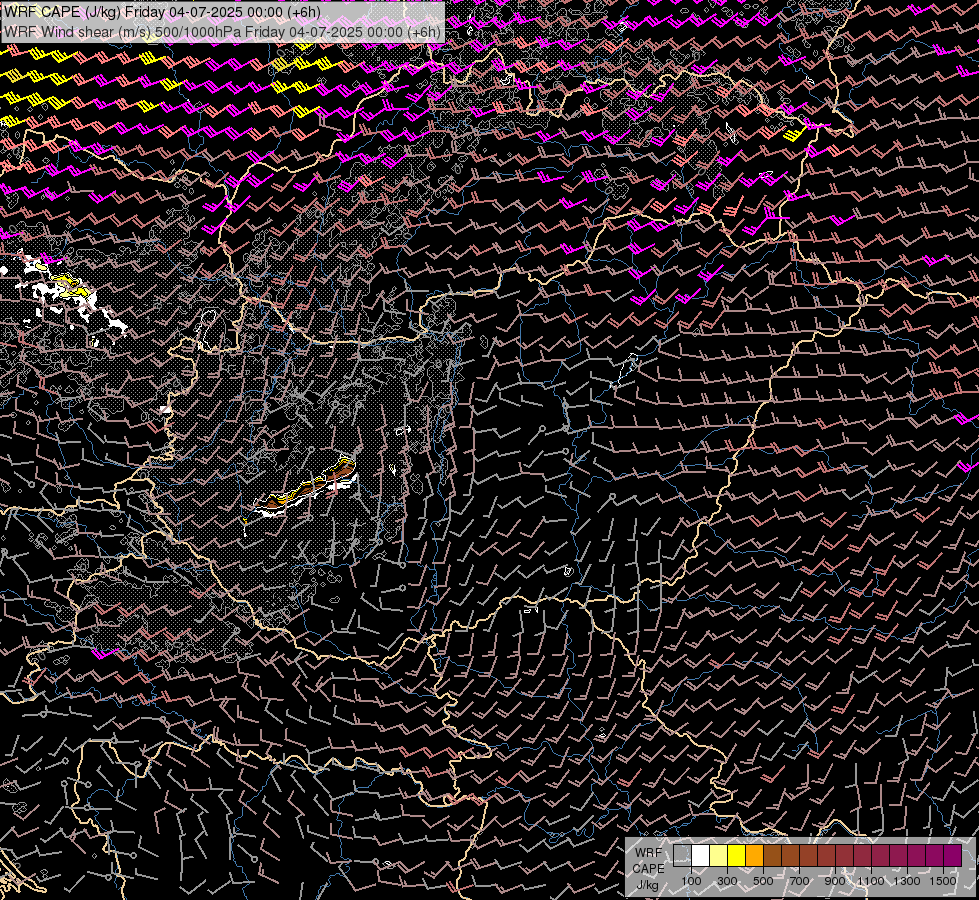Click the CAPE word in the legend
979x900 pixels.
point(649,869)
